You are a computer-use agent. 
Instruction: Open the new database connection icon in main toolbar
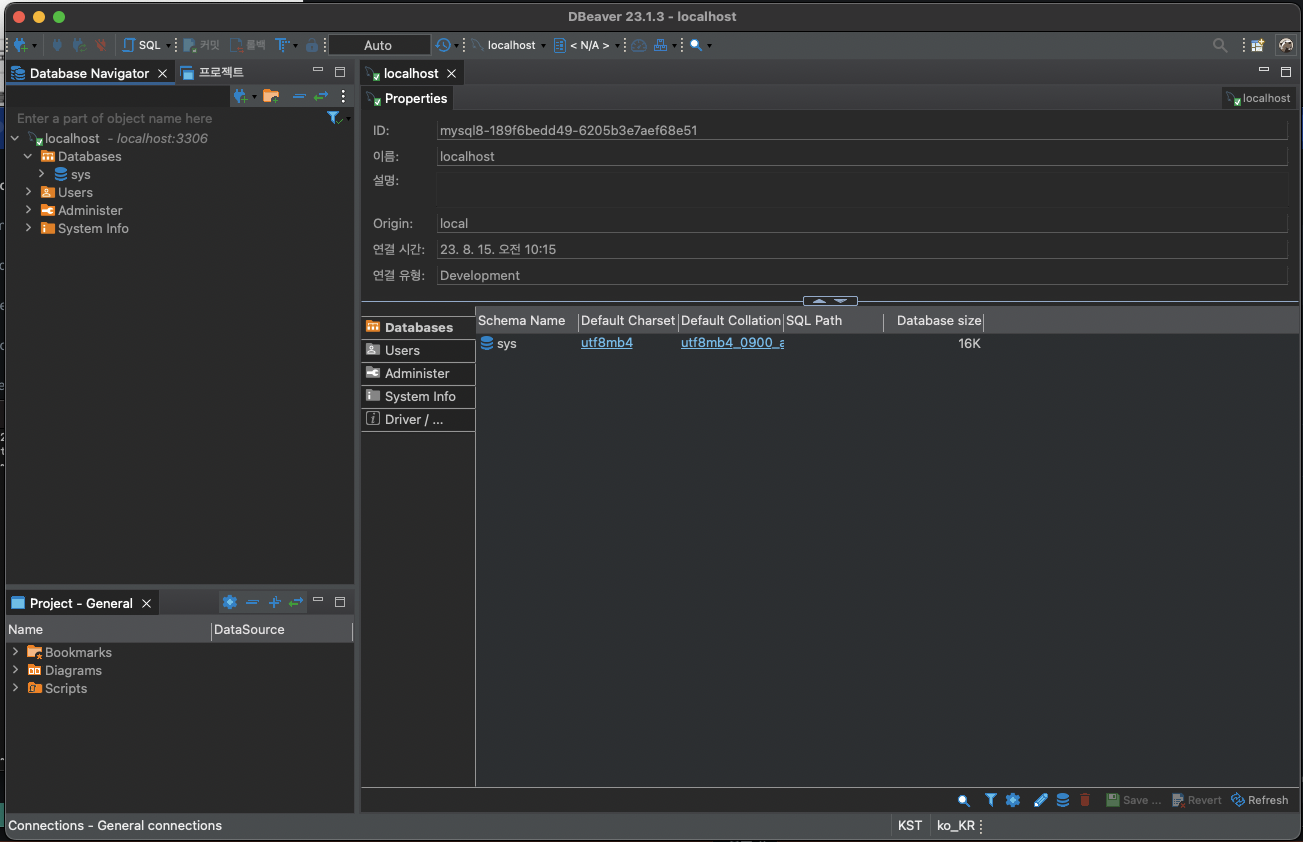click(x=20, y=45)
